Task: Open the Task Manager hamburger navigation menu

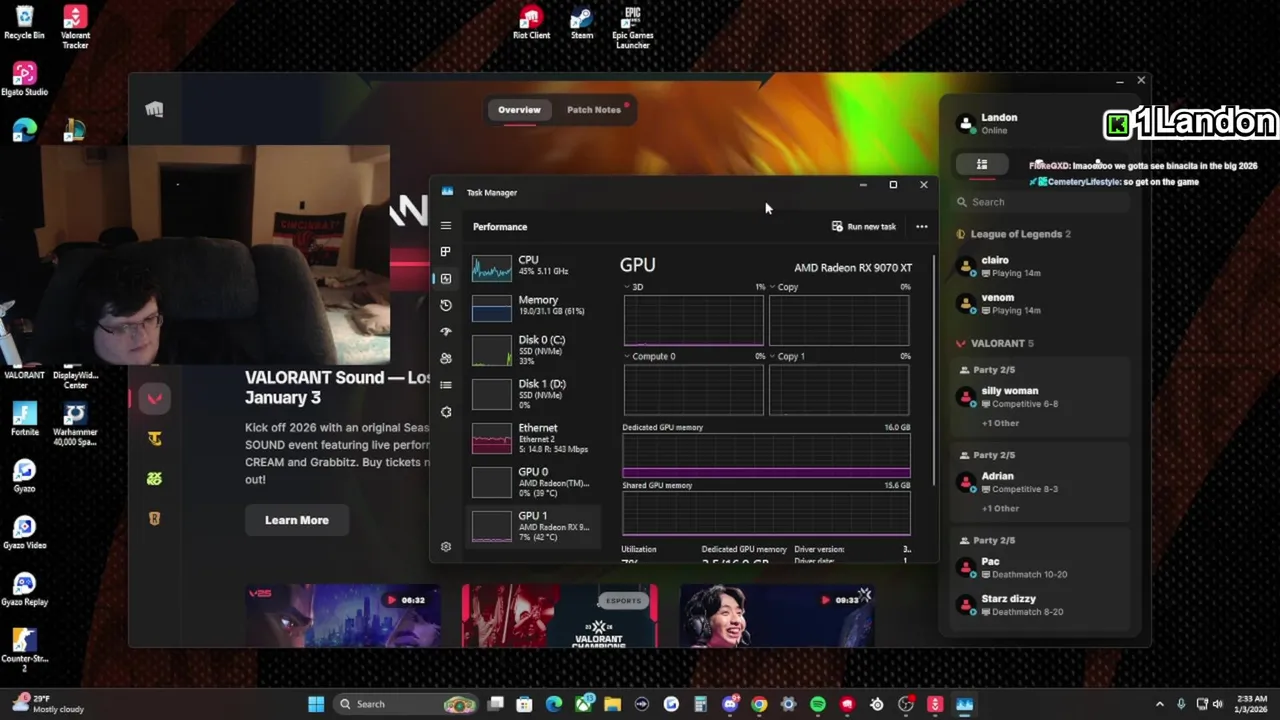Action: coord(446,226)
